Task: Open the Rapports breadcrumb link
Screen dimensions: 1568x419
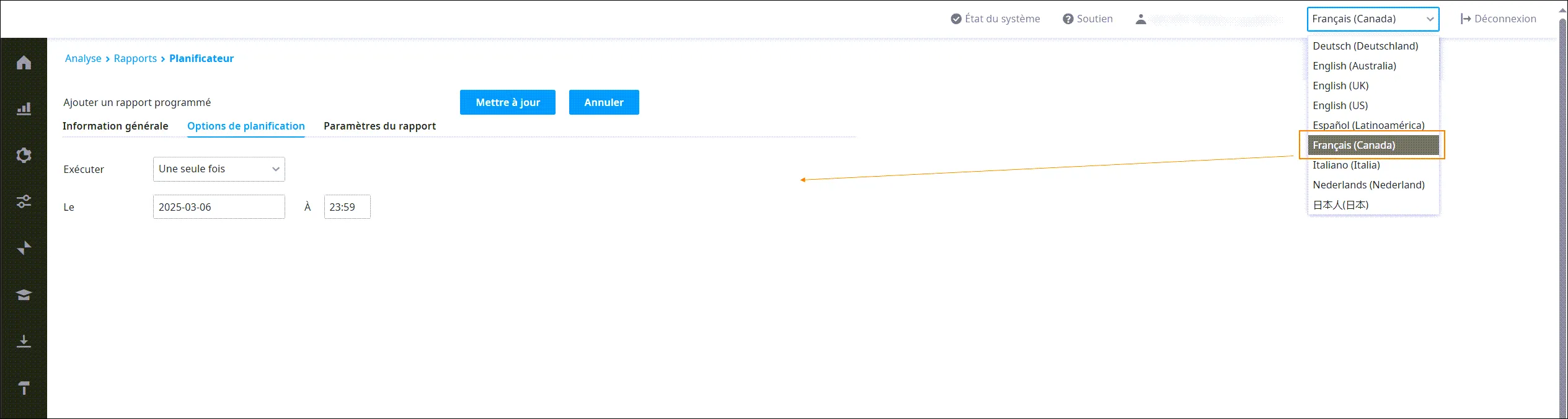Action: pos(135,58)
